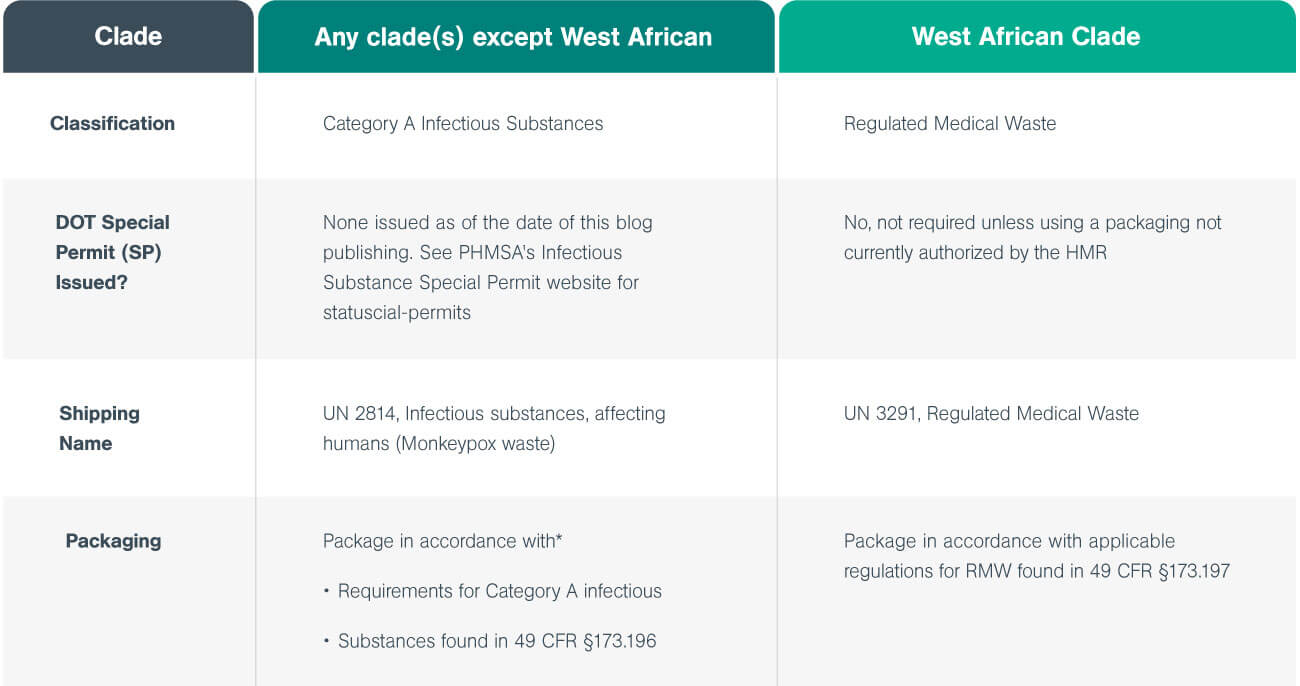Click the "Packaging" row label
The width and height of the screenshot is (1300, 686).
[x=113, y=541]
